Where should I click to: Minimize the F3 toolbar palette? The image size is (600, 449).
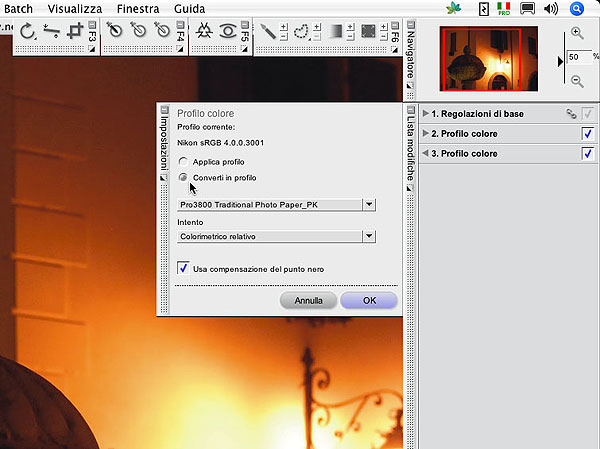[x=92, y=25]
